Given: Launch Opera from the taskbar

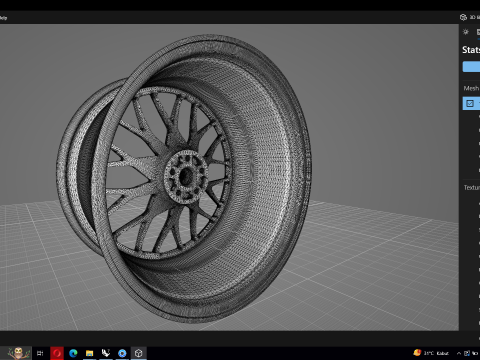Looking at the screenshot, I should point(57,353).
